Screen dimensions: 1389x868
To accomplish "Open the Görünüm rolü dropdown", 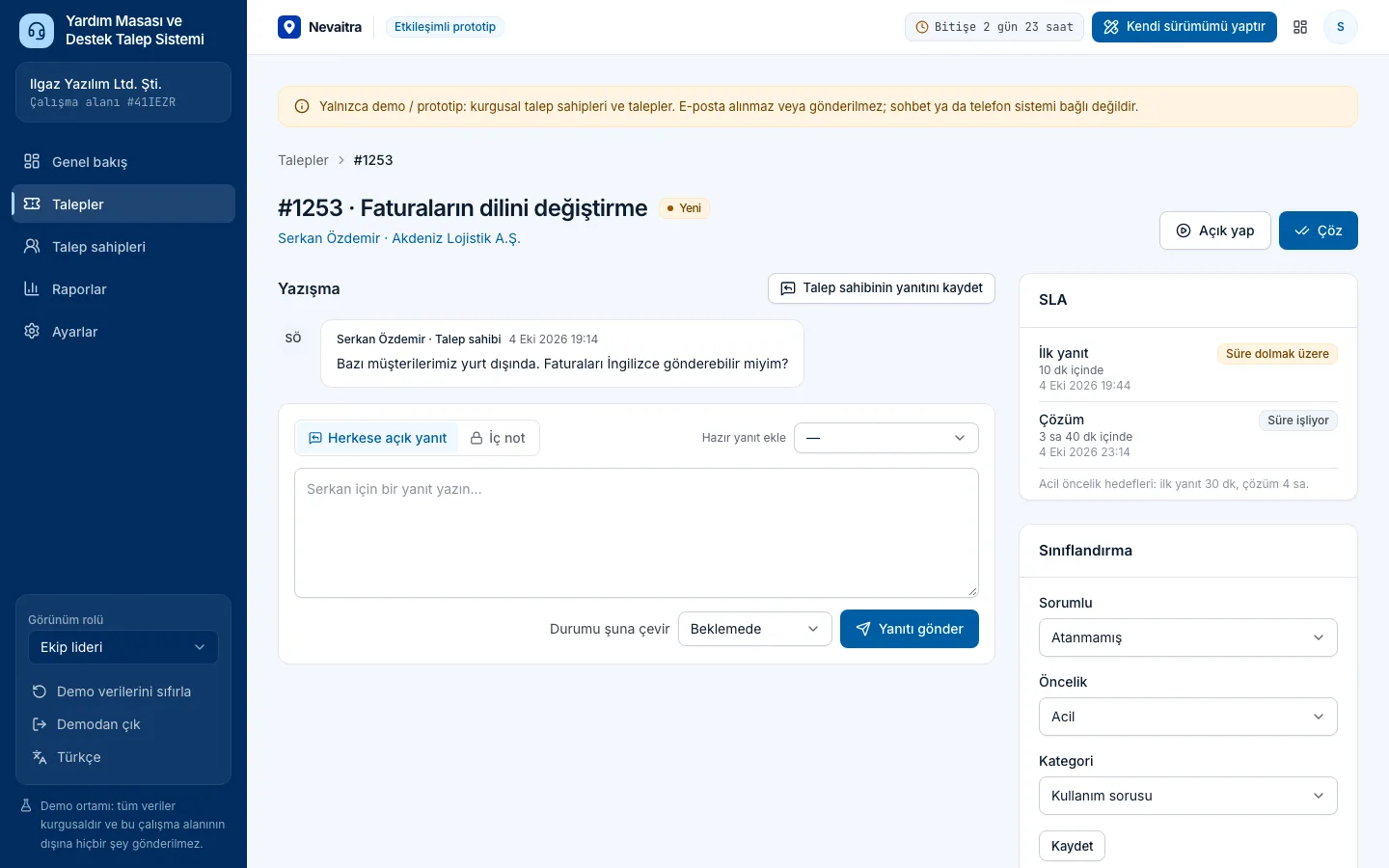I will click(123, 647).
